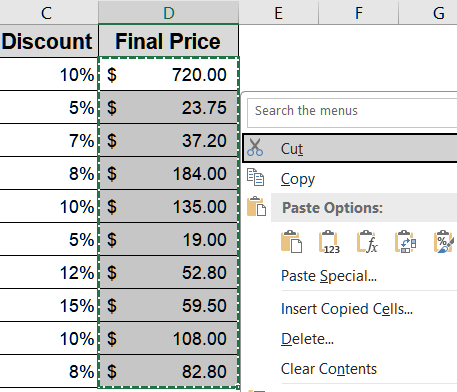
Task: Choose Paste Formatting (percent brush) option
Action: coord(443,242)
